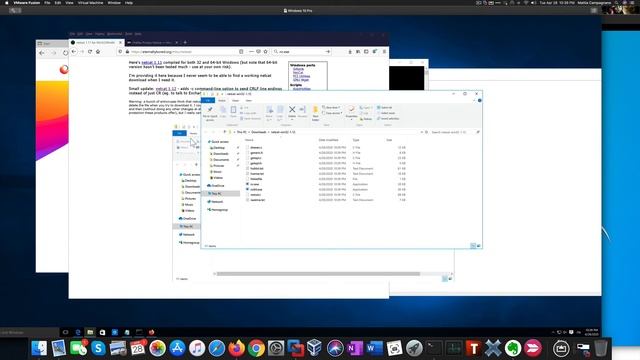Switch to Home ribbon tab
Screen dimensions: 640x360
click(222, 100)
